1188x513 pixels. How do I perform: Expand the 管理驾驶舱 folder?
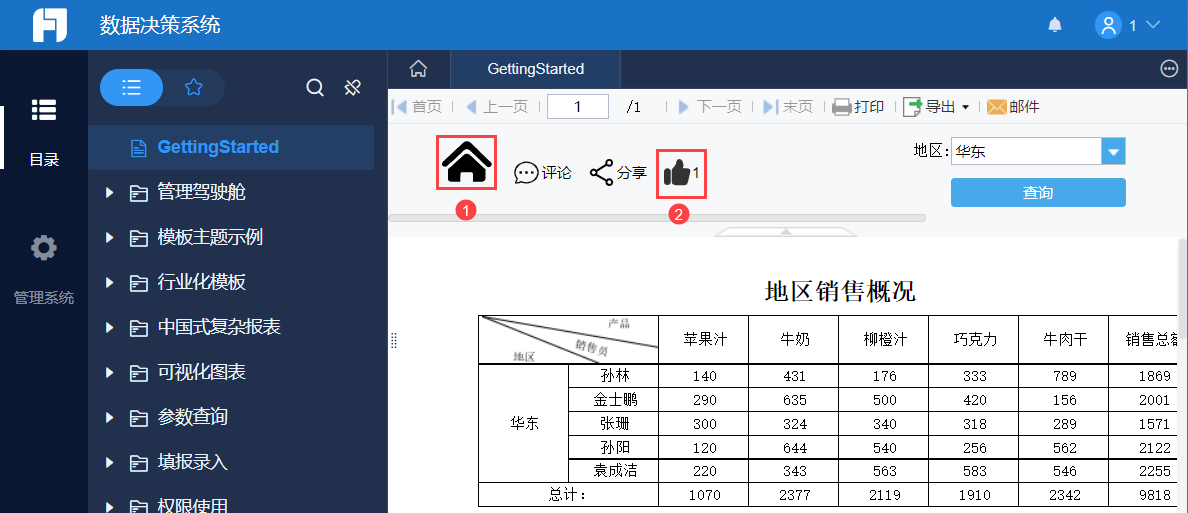pyautogui.click(x=110, y=192)
